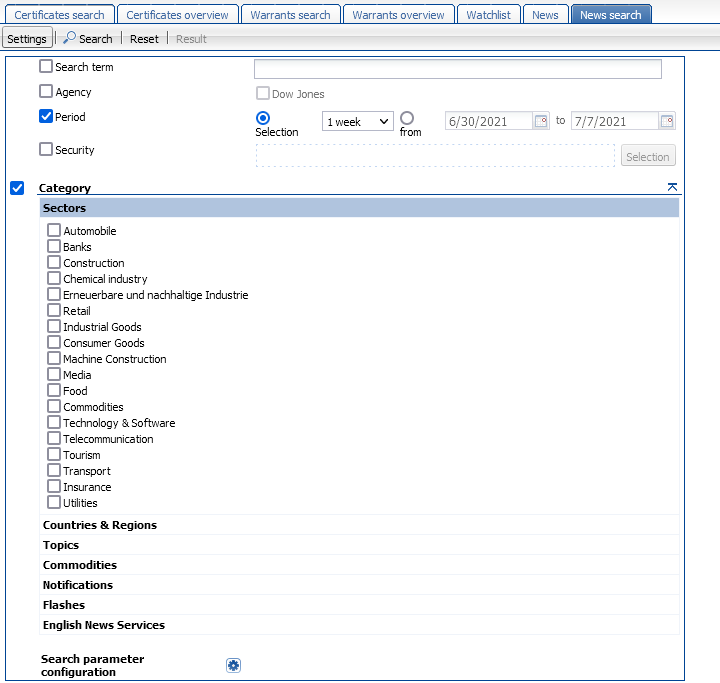Expand the Countries & Regions section
720x683 pixels.
click(99, 525)
